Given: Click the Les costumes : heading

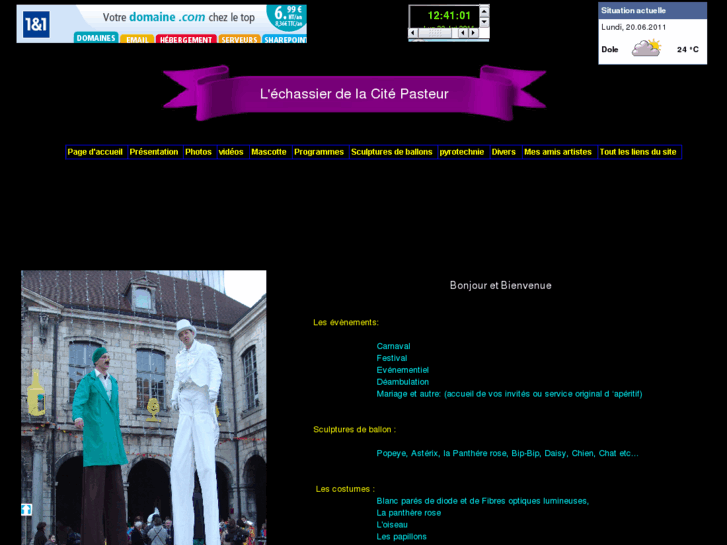Looking at the screenshot, I should point(345,489).
